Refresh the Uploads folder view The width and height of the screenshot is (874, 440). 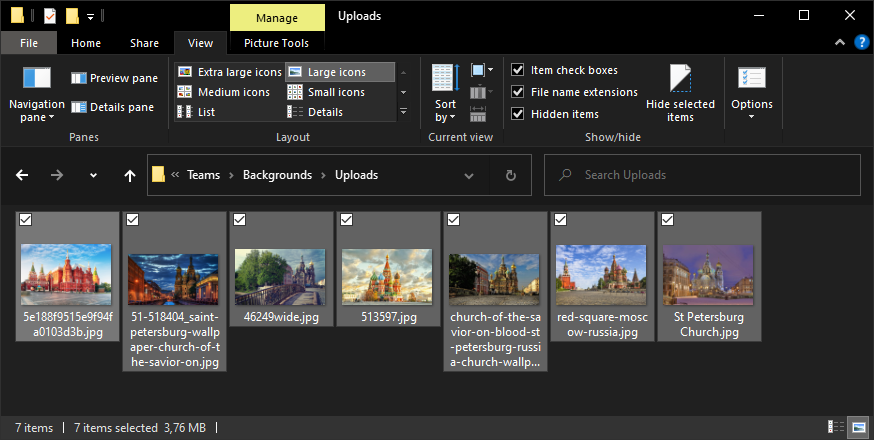point(510,175)
